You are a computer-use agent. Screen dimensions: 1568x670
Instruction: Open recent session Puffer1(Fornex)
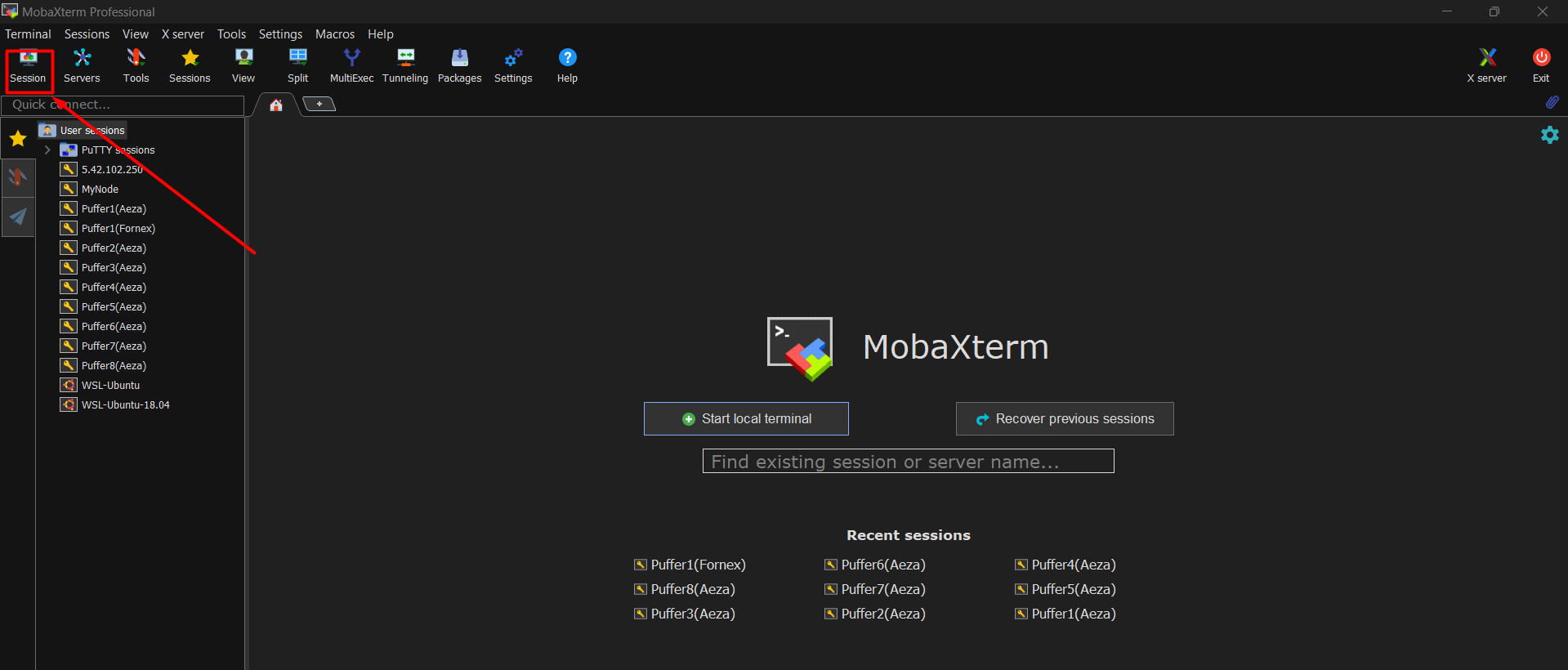(690, 565)
